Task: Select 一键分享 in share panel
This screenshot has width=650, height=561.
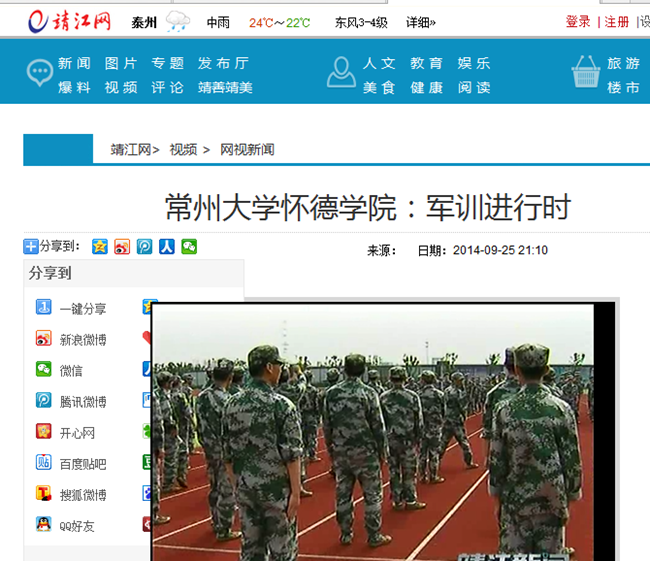Action: coord(71,308)
